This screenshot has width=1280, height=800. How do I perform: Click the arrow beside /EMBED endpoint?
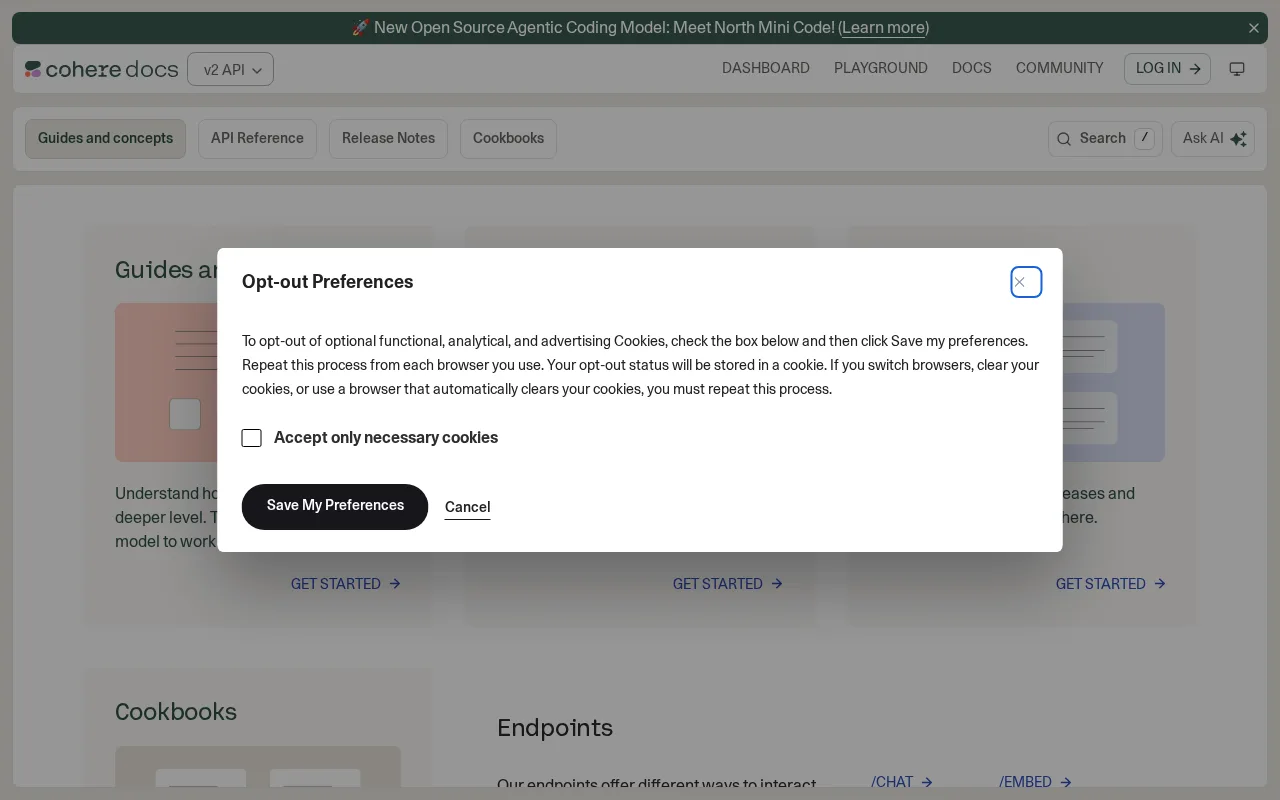pos(1065,782)
